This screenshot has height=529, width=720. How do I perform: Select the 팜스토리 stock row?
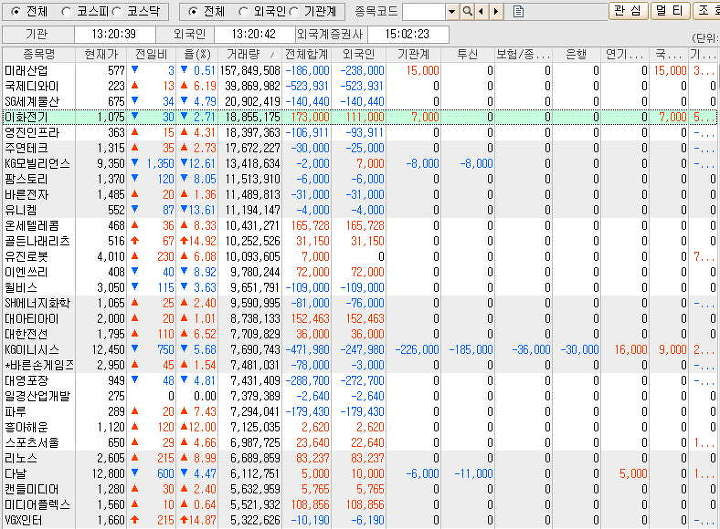pos(360,179)
